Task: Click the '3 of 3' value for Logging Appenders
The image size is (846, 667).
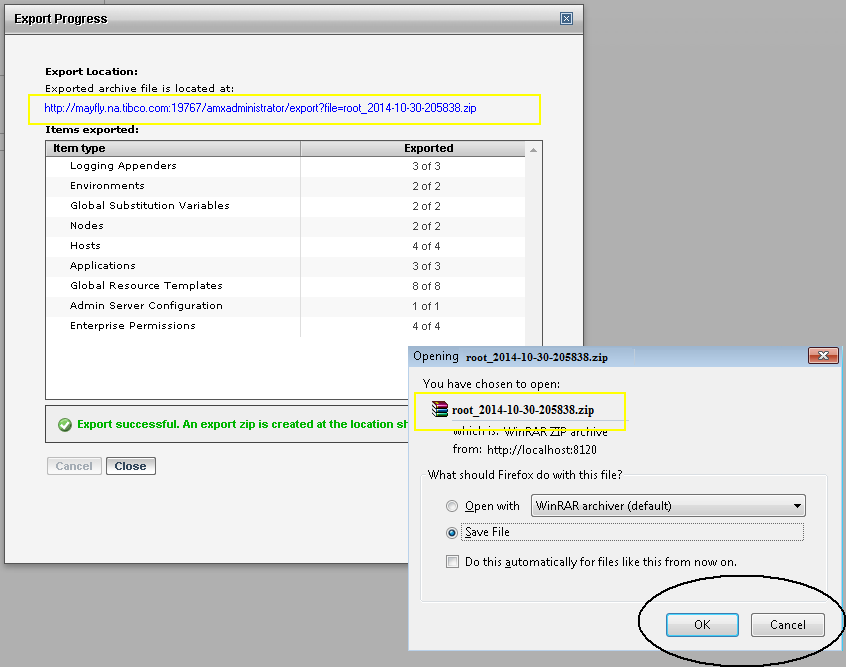Action: coord(426,166)
